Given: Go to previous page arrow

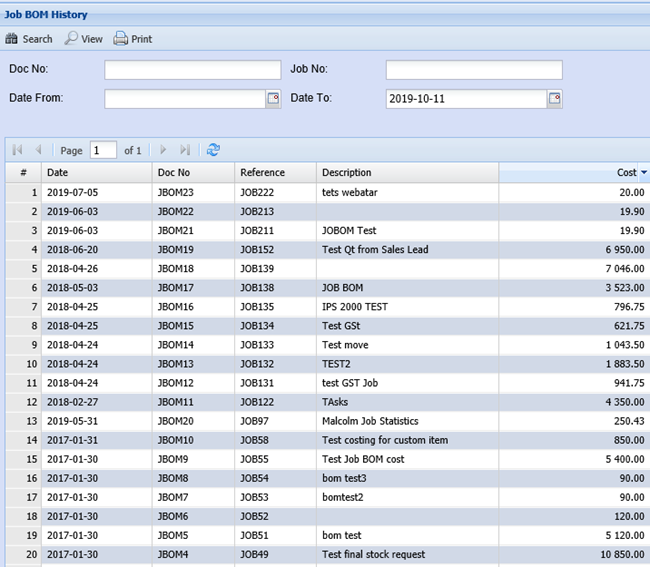Looking at the screenshot, I should (x=38, y=150).
